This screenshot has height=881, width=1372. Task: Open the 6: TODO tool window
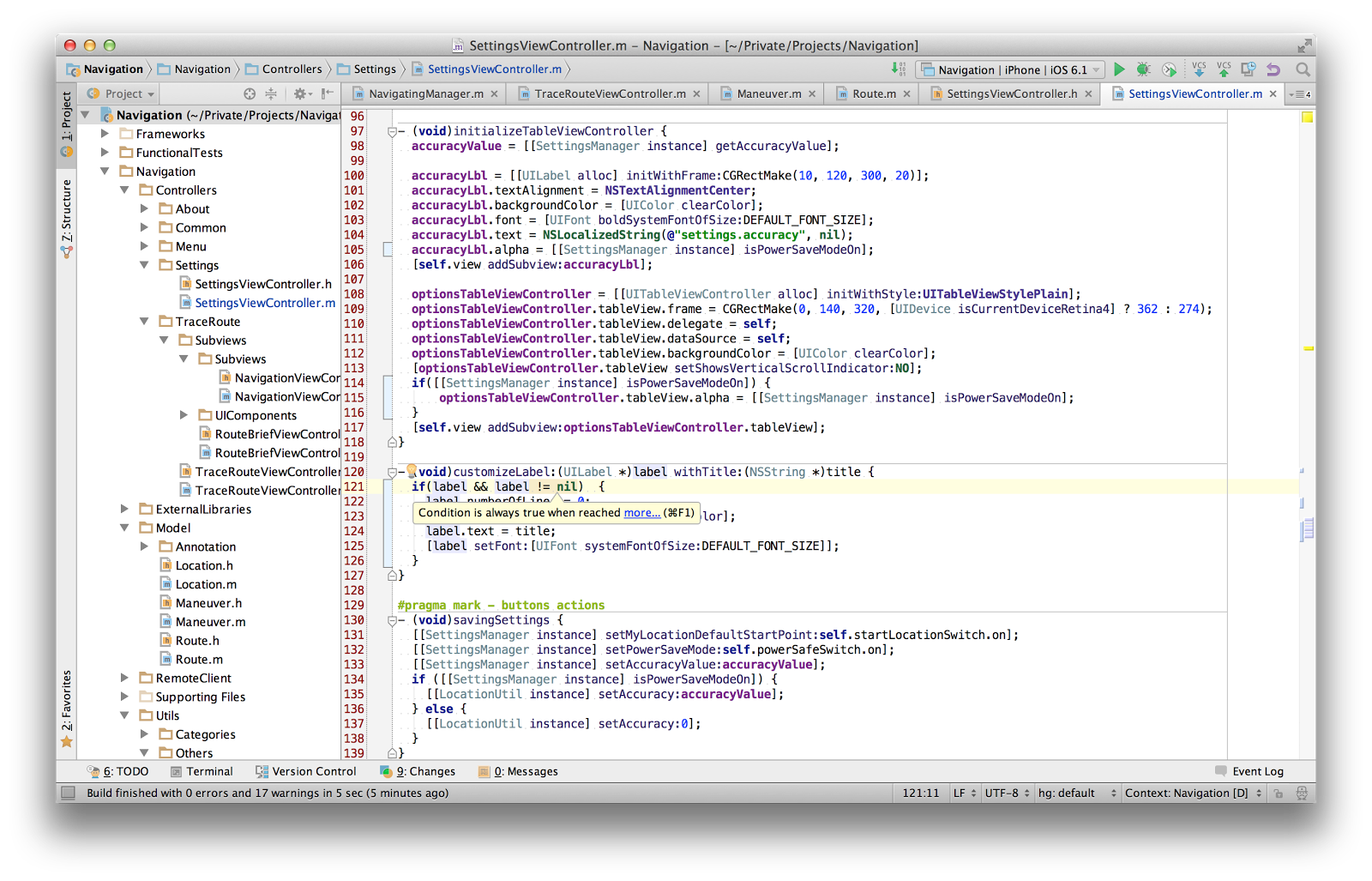pos(118,771)
